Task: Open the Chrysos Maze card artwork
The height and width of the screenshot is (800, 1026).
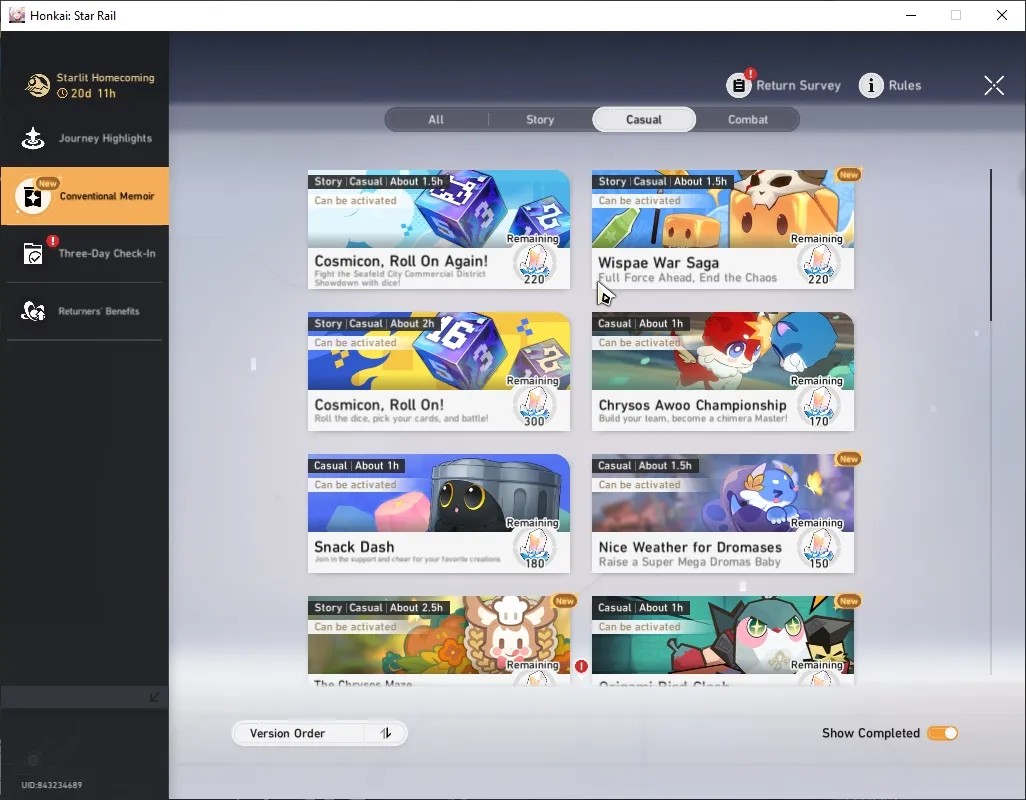Action: [x=438, y=635]
